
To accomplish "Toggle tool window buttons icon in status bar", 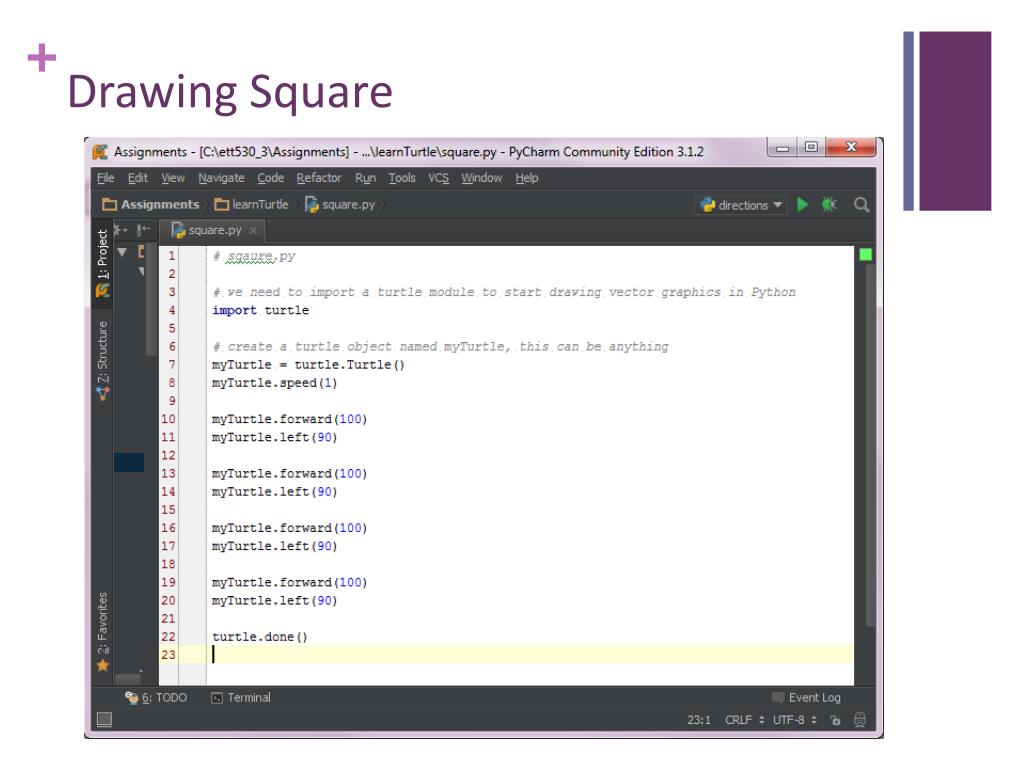I will tap(104, 720).
